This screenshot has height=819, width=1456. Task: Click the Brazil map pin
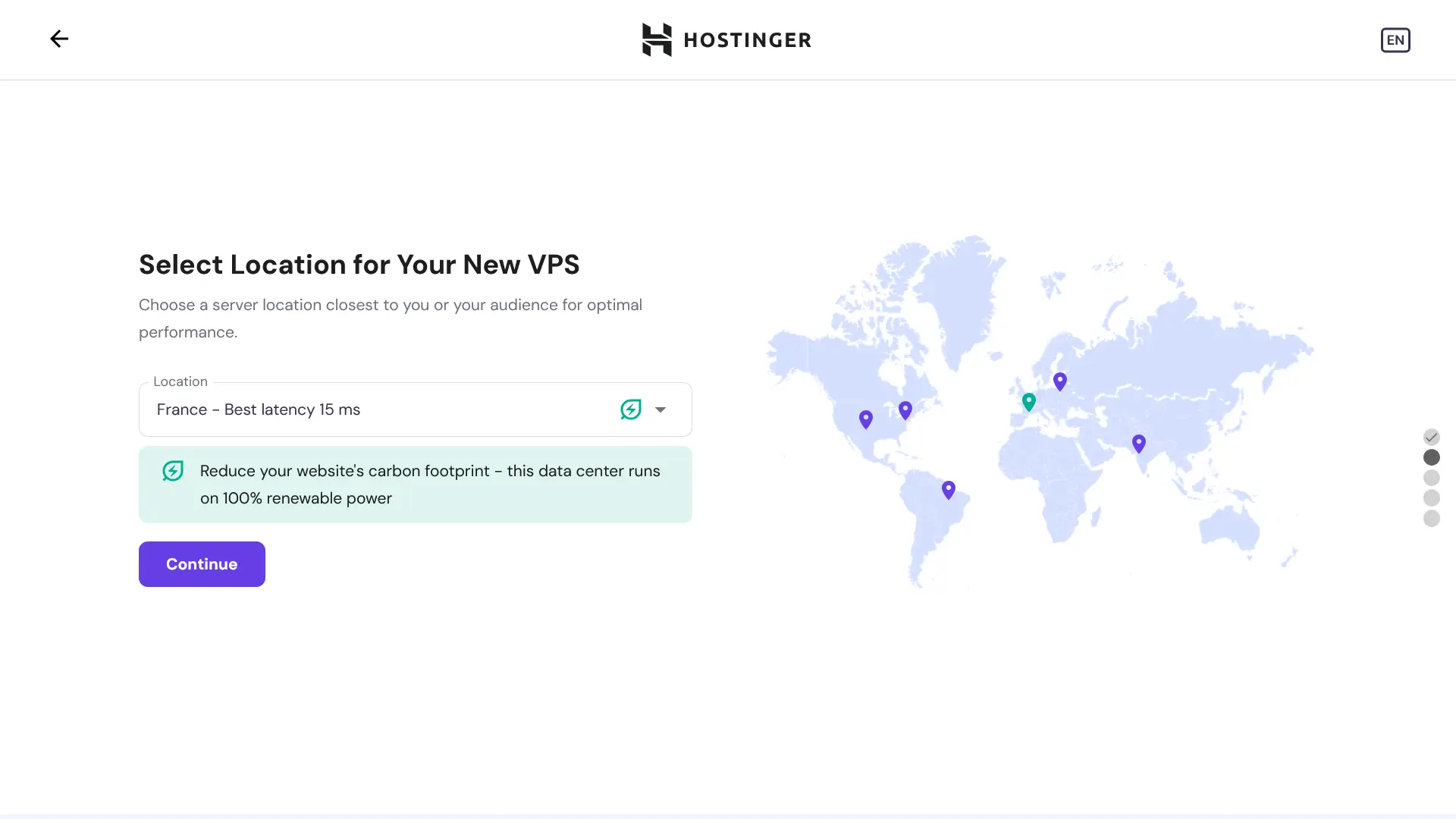[x=948, y=489]
